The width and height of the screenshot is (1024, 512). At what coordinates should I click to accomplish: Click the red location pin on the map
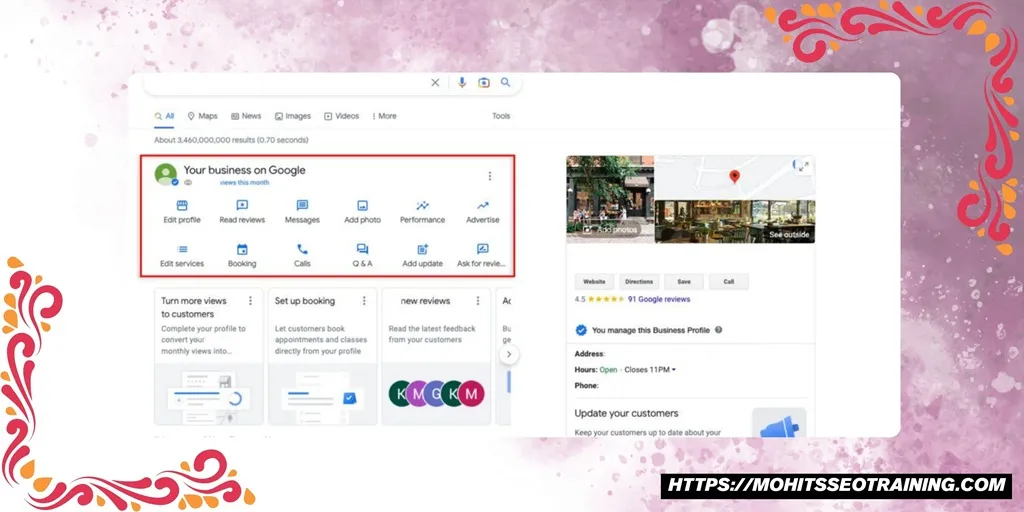[x=735, y=176]
